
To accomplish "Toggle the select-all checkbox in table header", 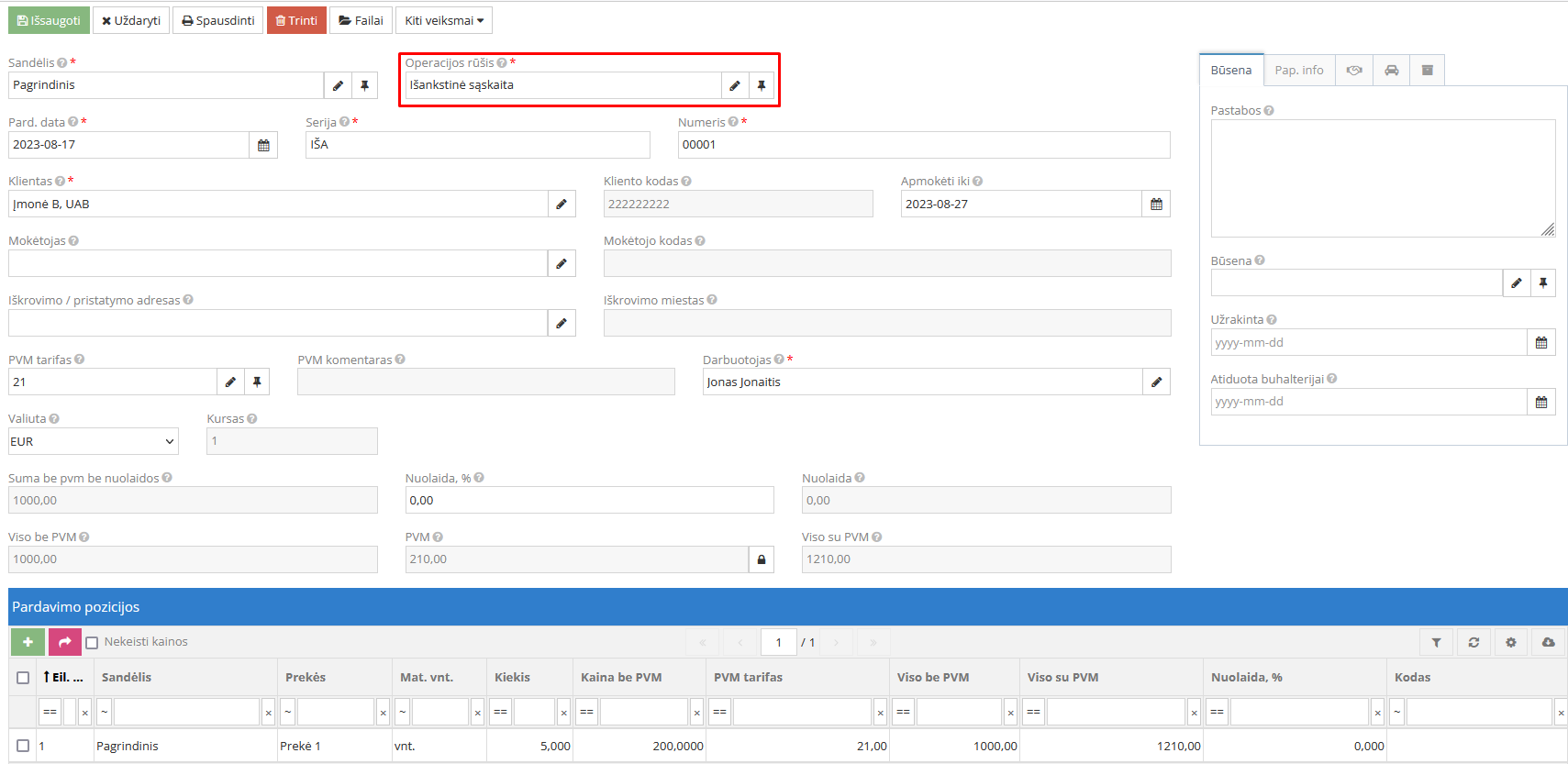I will pyautogui.click(x=23, y=678).
